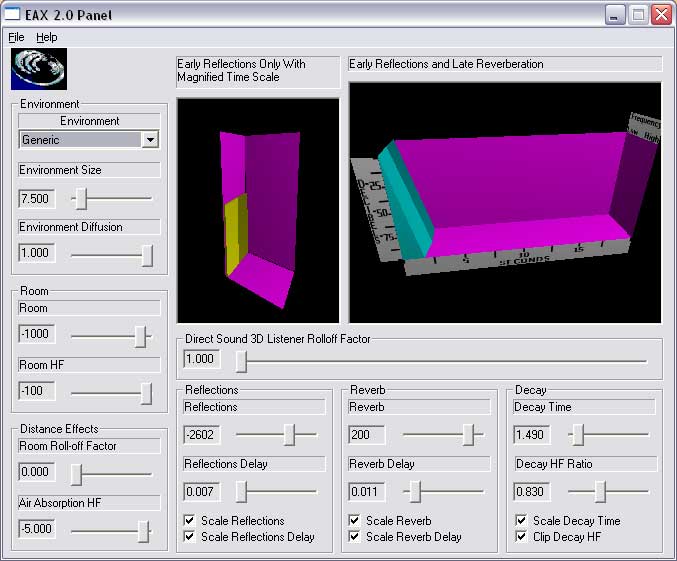The width and height of the screenshot is (677, 561).
Task: Toggle the Scale Reverb Delay checkbox
Action: (x=354, y=536)
